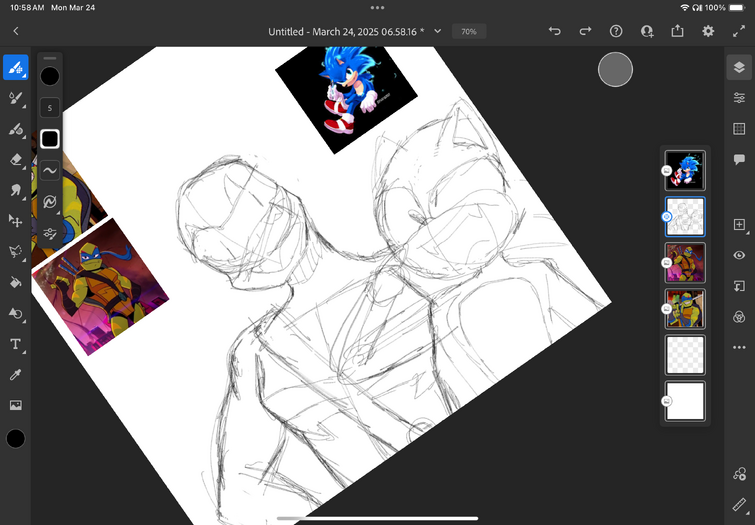Open Layer properties panel

(739, 98)
